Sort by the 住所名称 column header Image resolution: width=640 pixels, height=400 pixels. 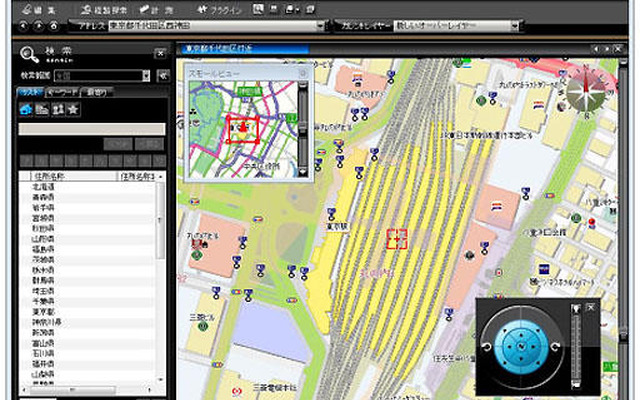[x=73, y=176]
